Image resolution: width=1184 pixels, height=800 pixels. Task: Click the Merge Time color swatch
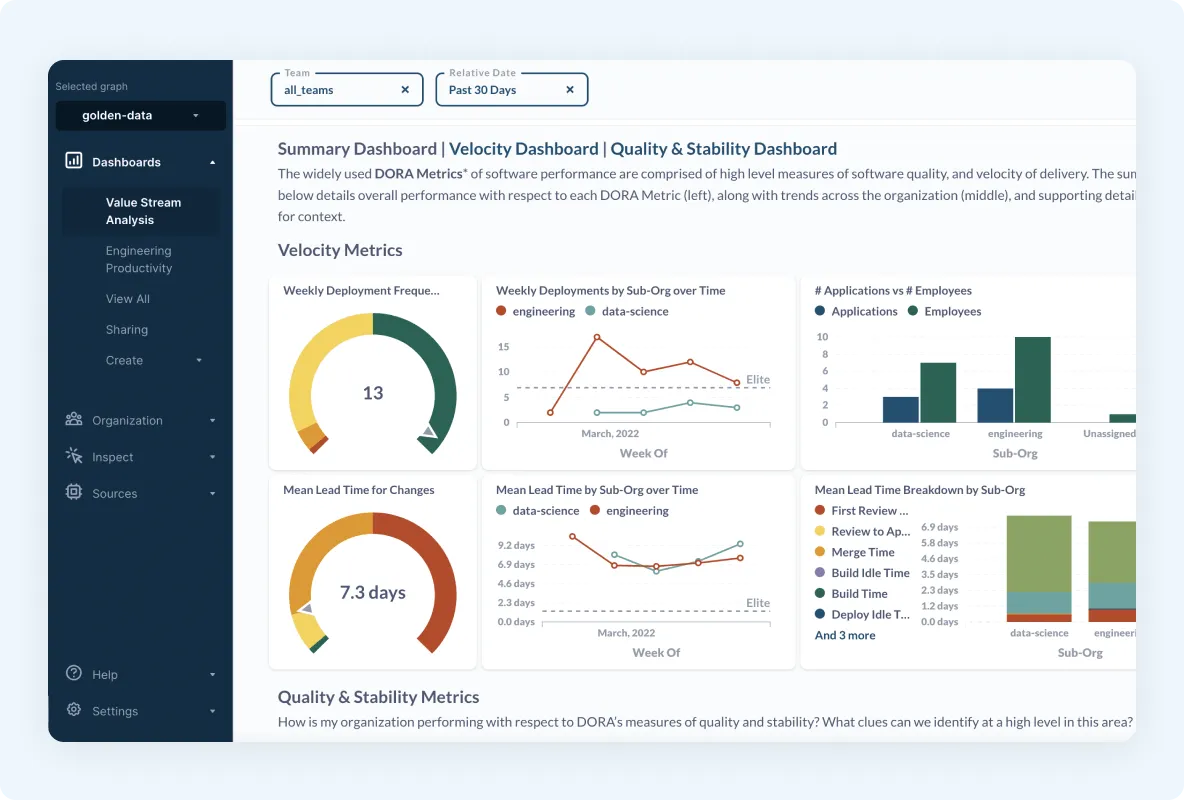(x=822, y=552)
